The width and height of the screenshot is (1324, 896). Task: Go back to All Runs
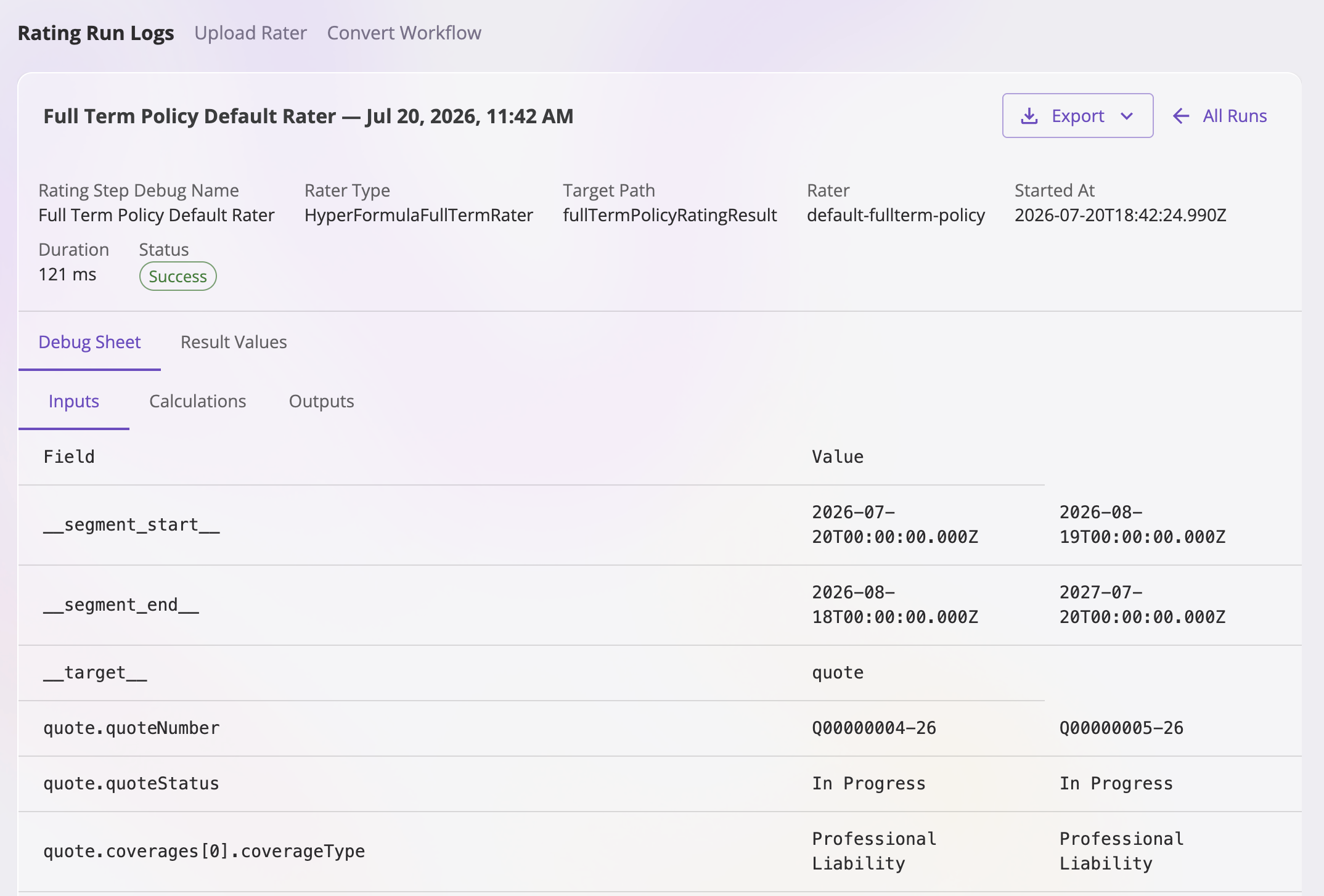[x=1220, y=116]
